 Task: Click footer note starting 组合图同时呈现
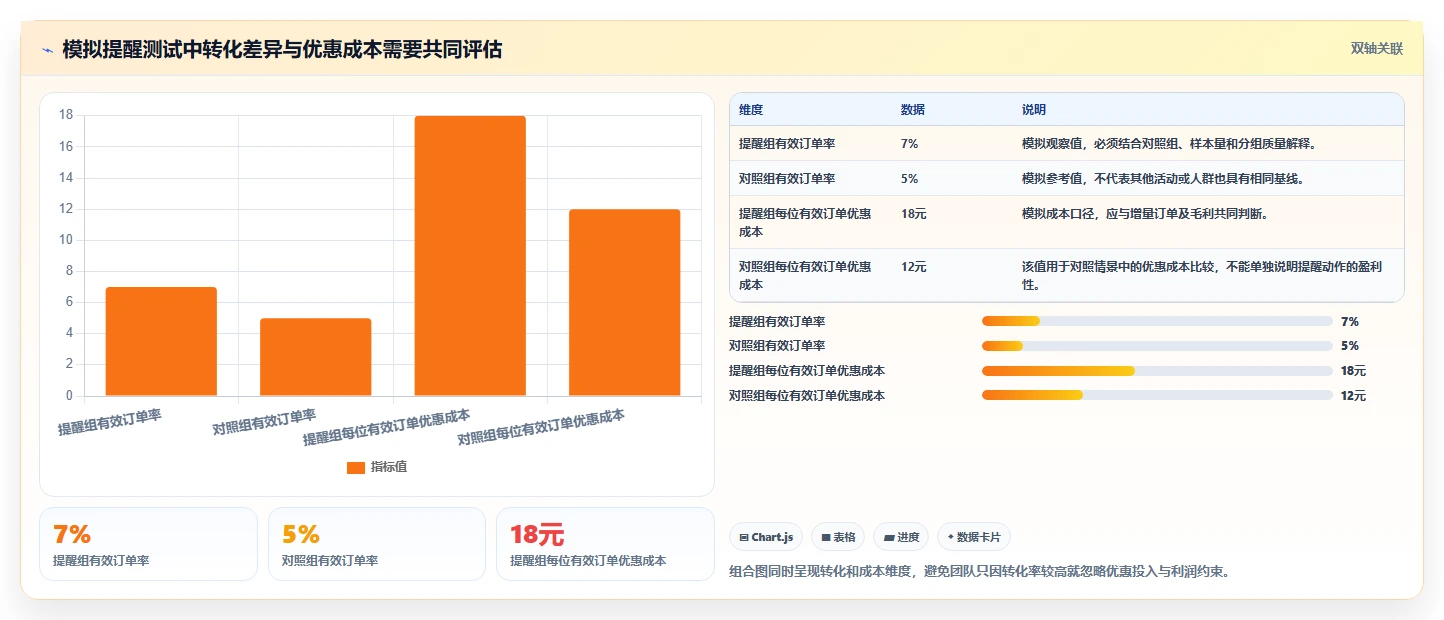pyautogui.click(x=980, y=572)
